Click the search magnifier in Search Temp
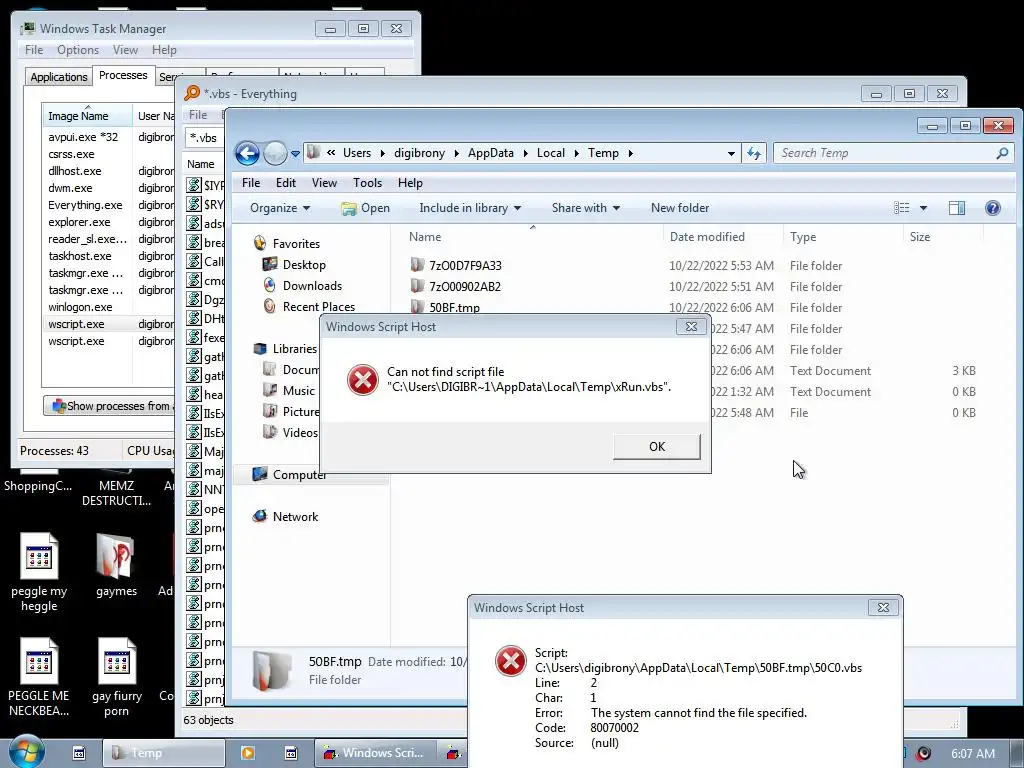This screenshot has width=1024, height=768. click(1002, 153)
